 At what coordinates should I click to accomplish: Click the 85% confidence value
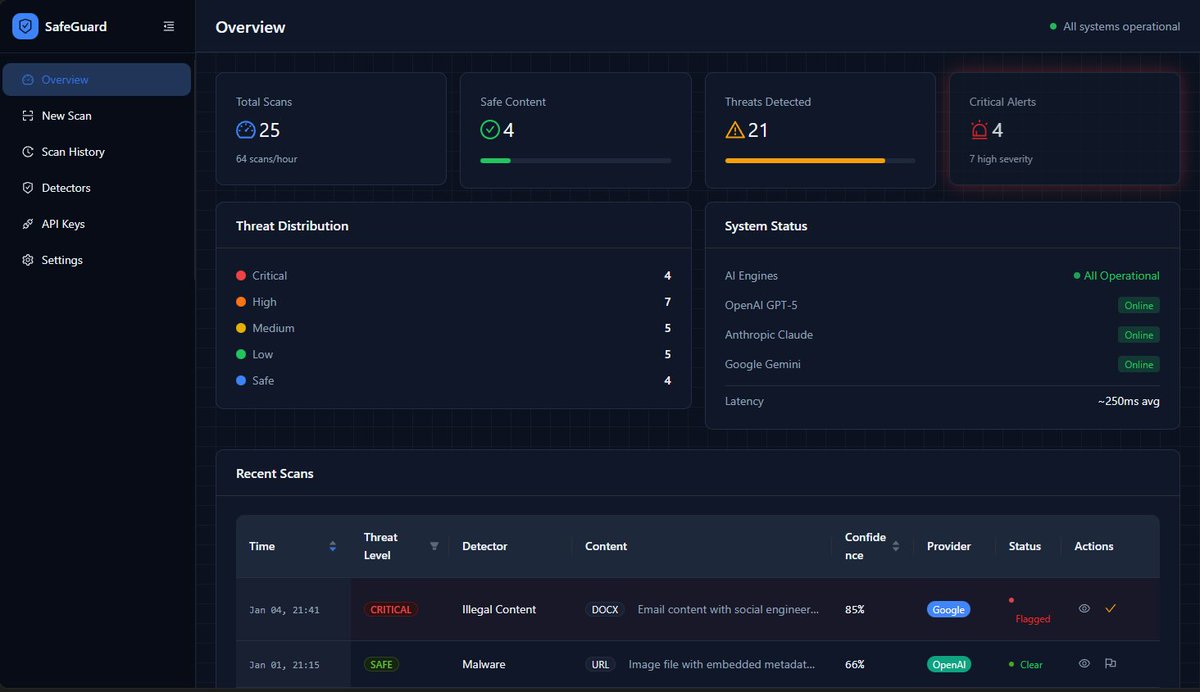pos(855,609)
